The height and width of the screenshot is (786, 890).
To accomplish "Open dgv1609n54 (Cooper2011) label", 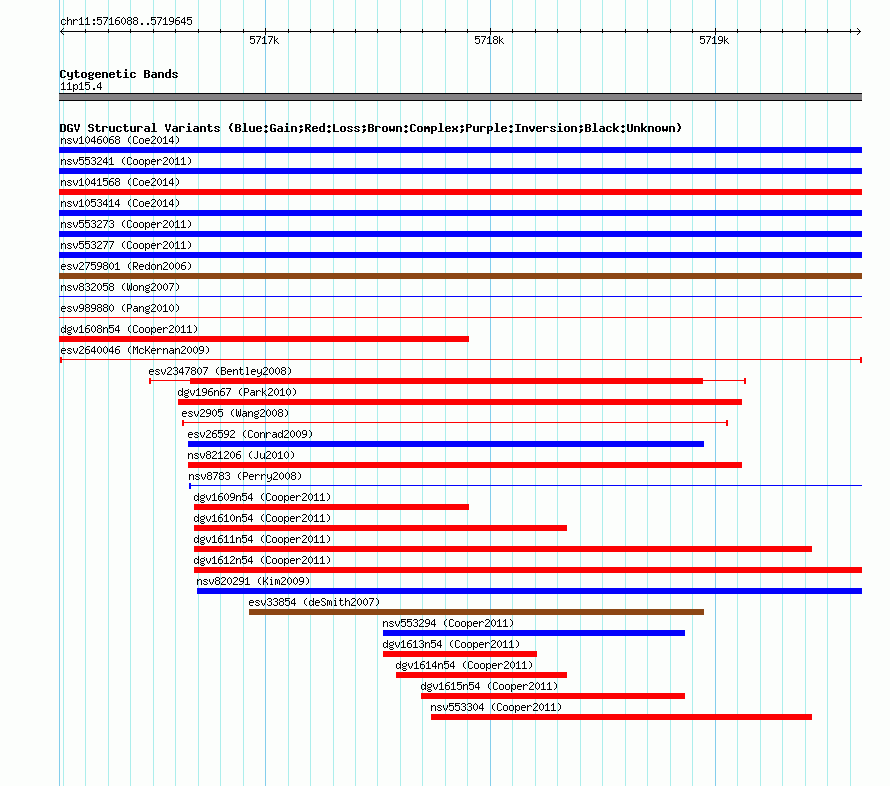I will click(x=262, y=497).
